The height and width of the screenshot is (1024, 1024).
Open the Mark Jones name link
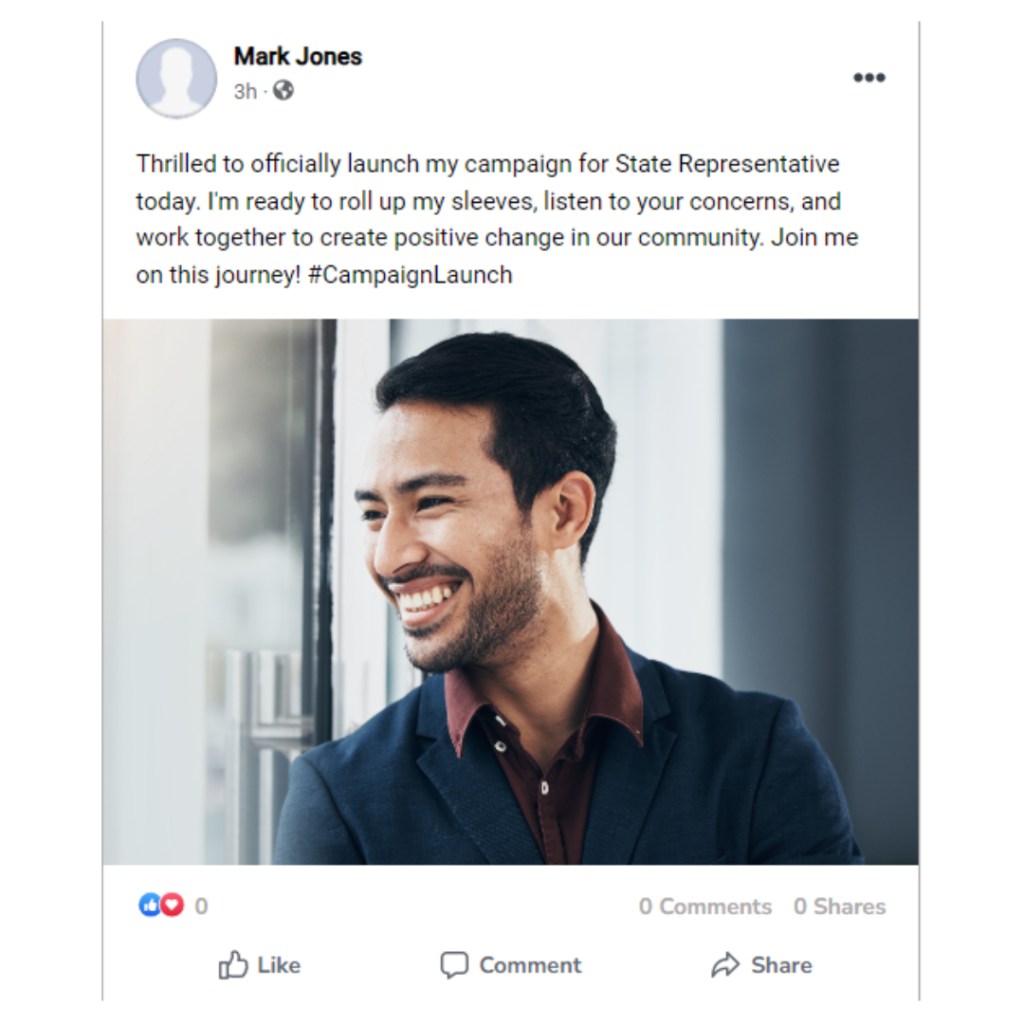tap(298, 56)
